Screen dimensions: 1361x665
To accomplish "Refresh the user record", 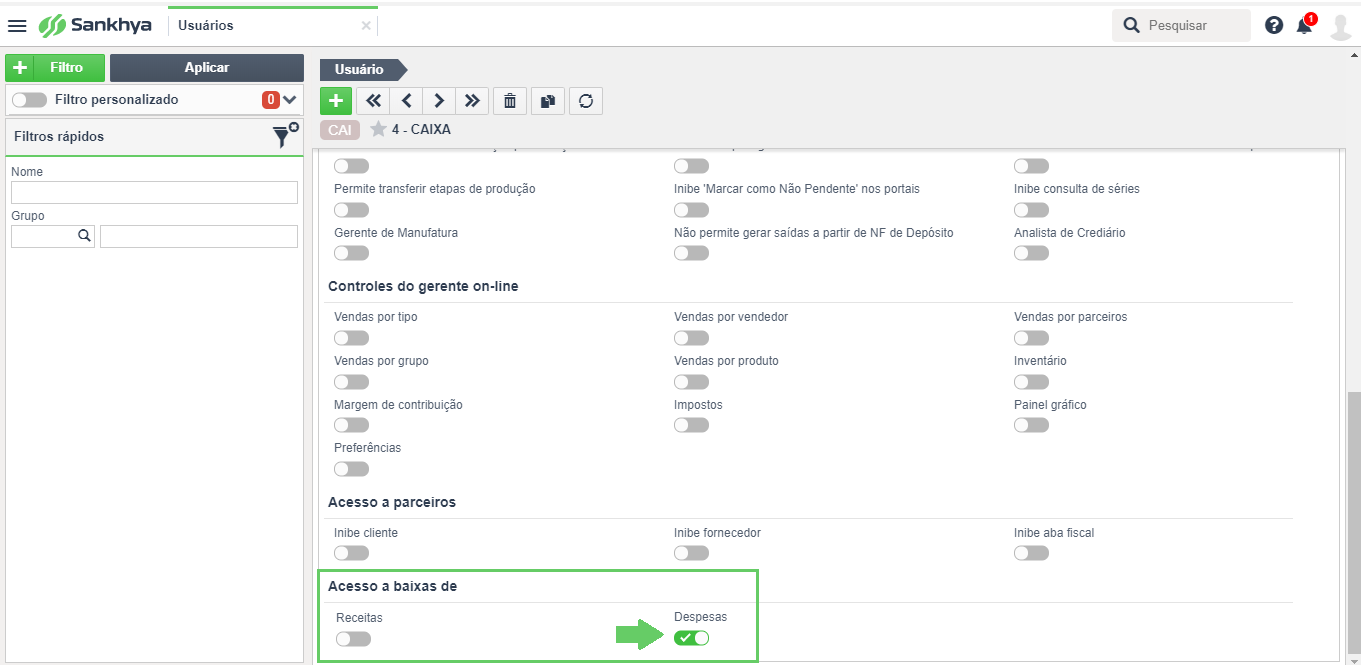I will 586,100.
